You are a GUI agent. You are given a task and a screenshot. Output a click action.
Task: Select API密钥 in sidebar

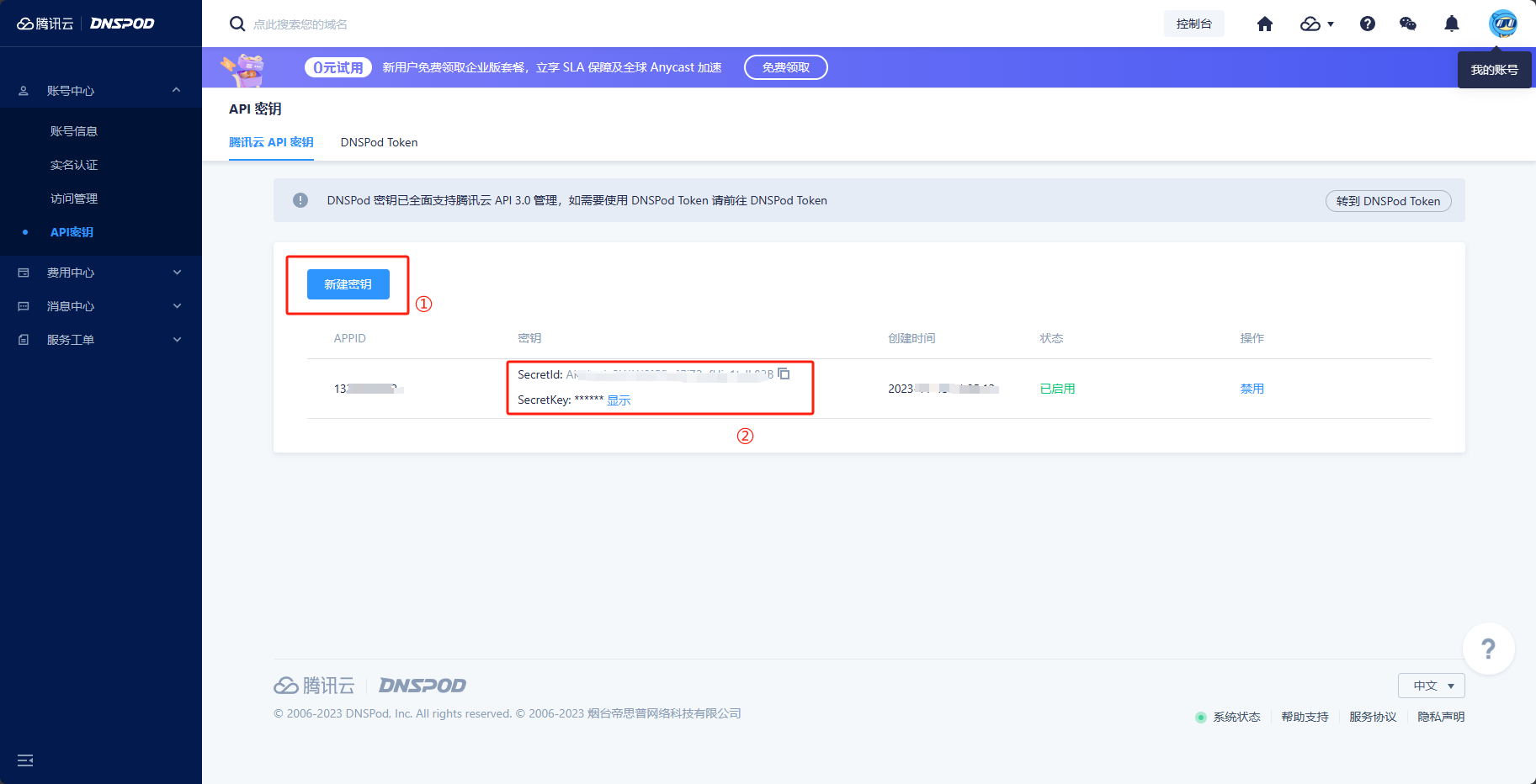(72, 231)
